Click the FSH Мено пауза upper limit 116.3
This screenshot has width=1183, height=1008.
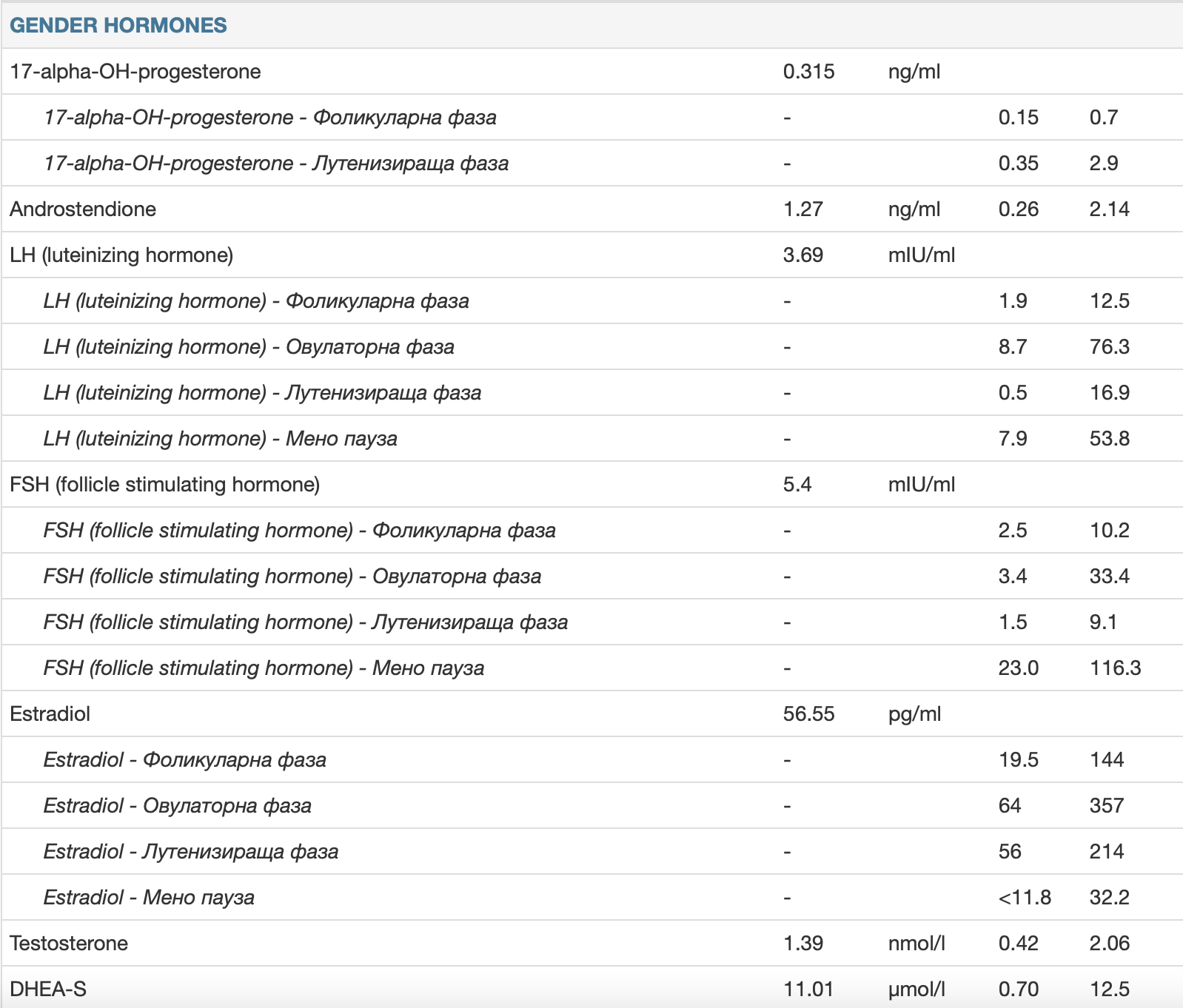click(x=1115, y=668)
